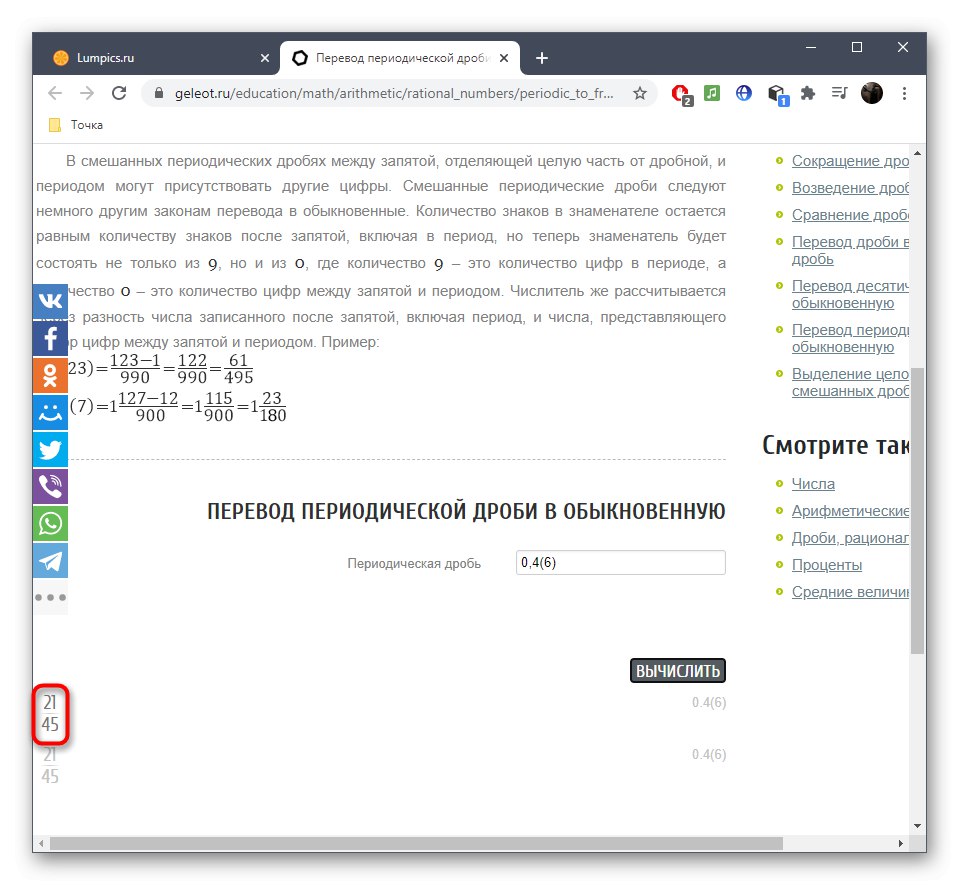The height and width of the screenshot is (885, 959).
Task: Switch to the Chrome profile avatar
Action: pos(871,93)
